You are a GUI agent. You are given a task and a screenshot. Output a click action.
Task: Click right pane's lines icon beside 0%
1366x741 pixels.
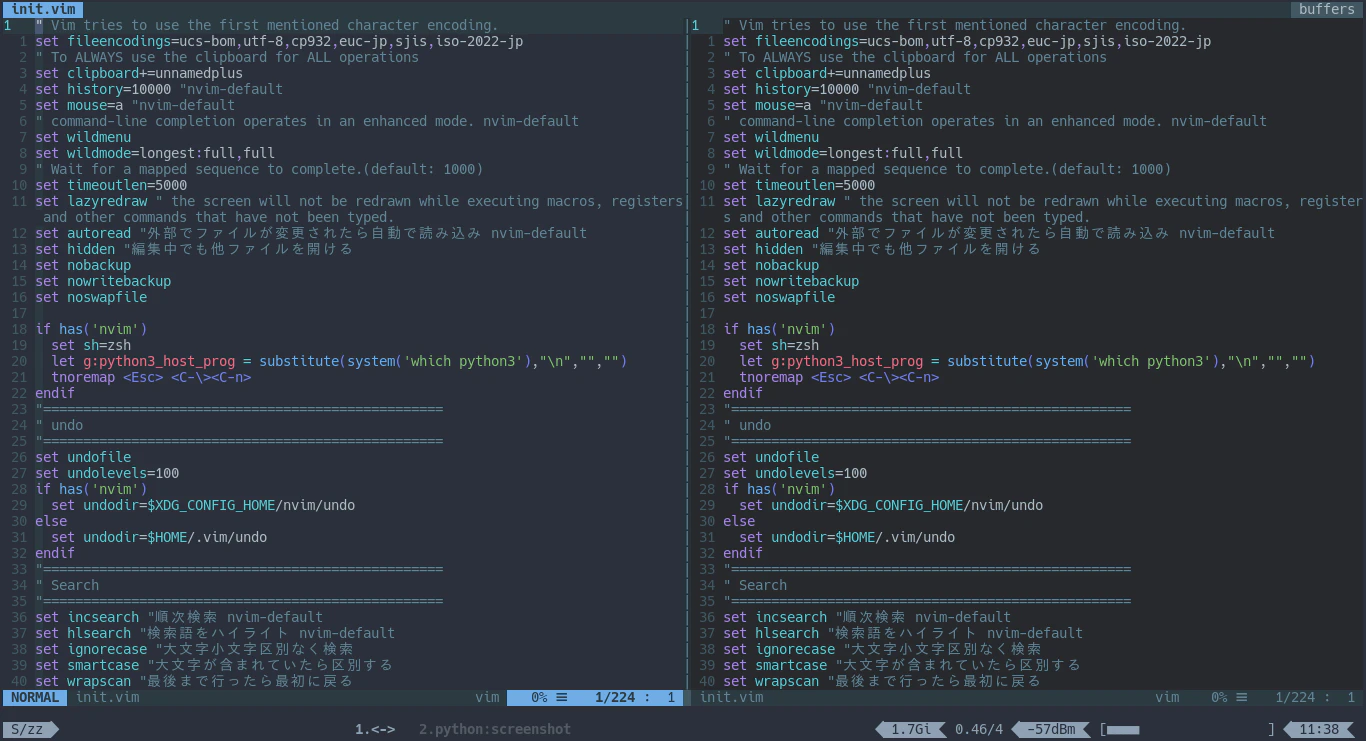tap(1242, 697)
